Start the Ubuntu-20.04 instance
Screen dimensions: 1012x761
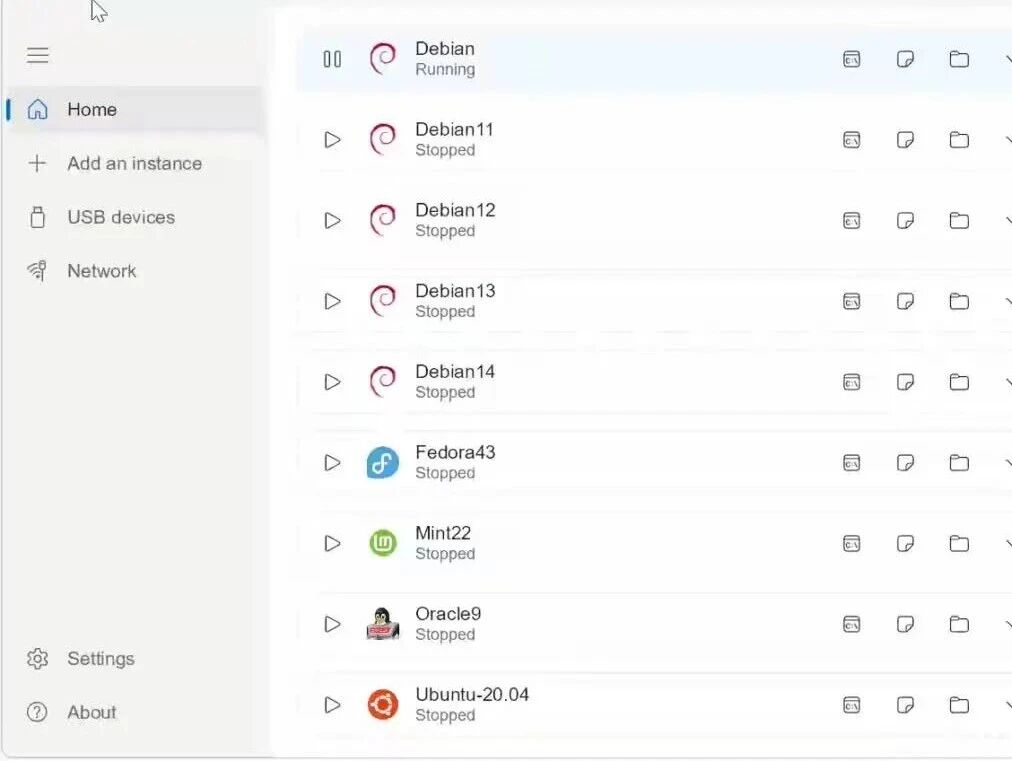(x=332, y=705)
